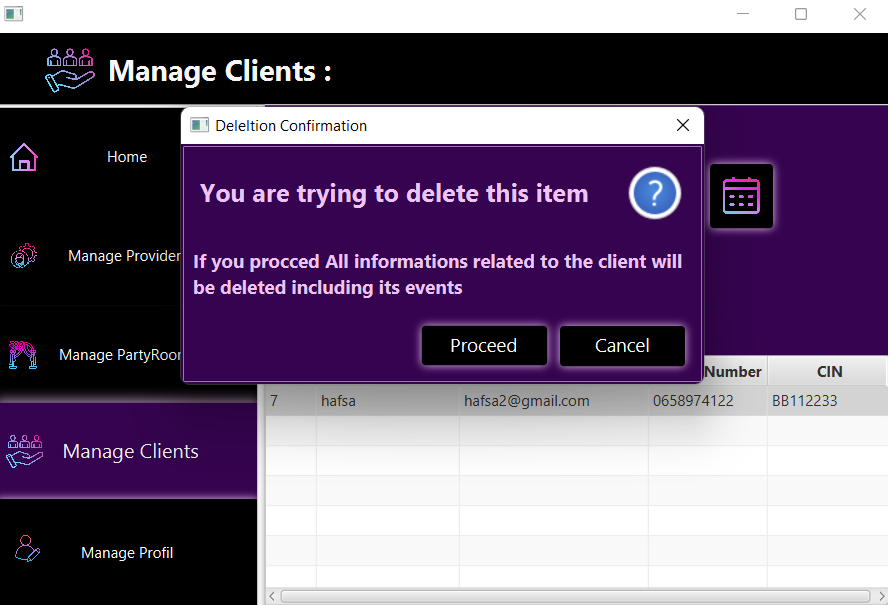Screen dimensions: 888x605
Task: Click the Proceed button in deletion dialog
Action: tap(484, 346)
